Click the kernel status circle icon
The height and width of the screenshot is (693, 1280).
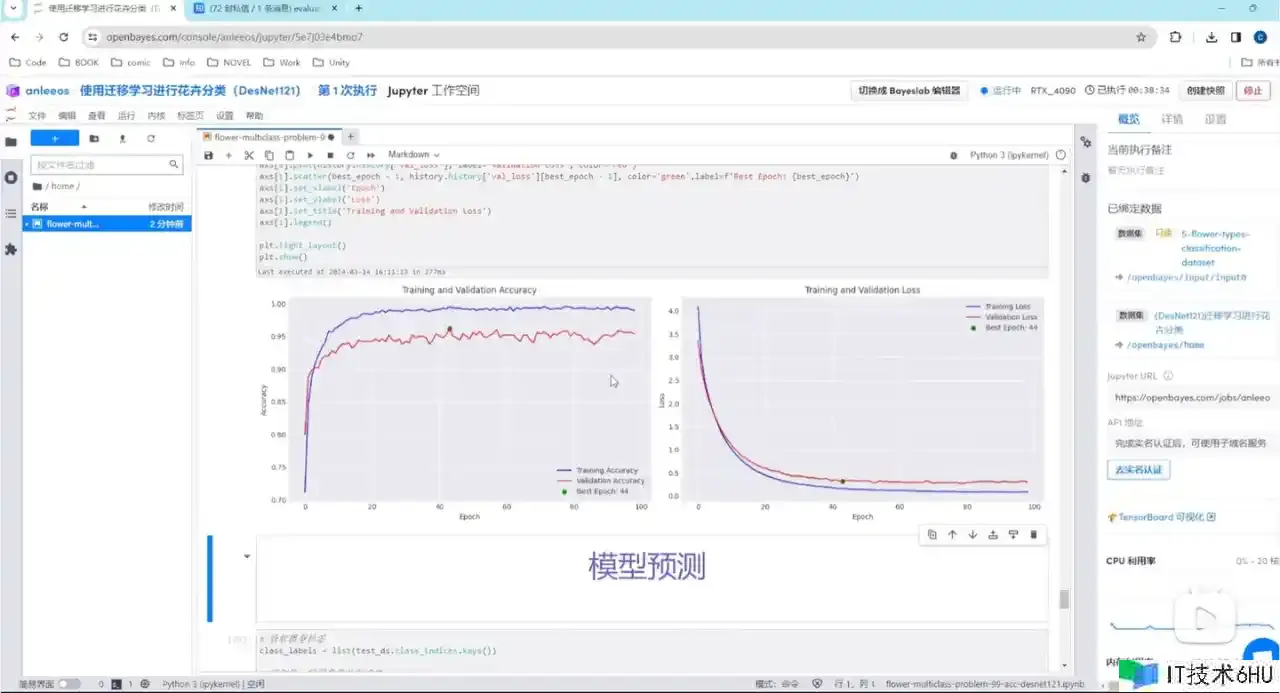pos(1061,155)
